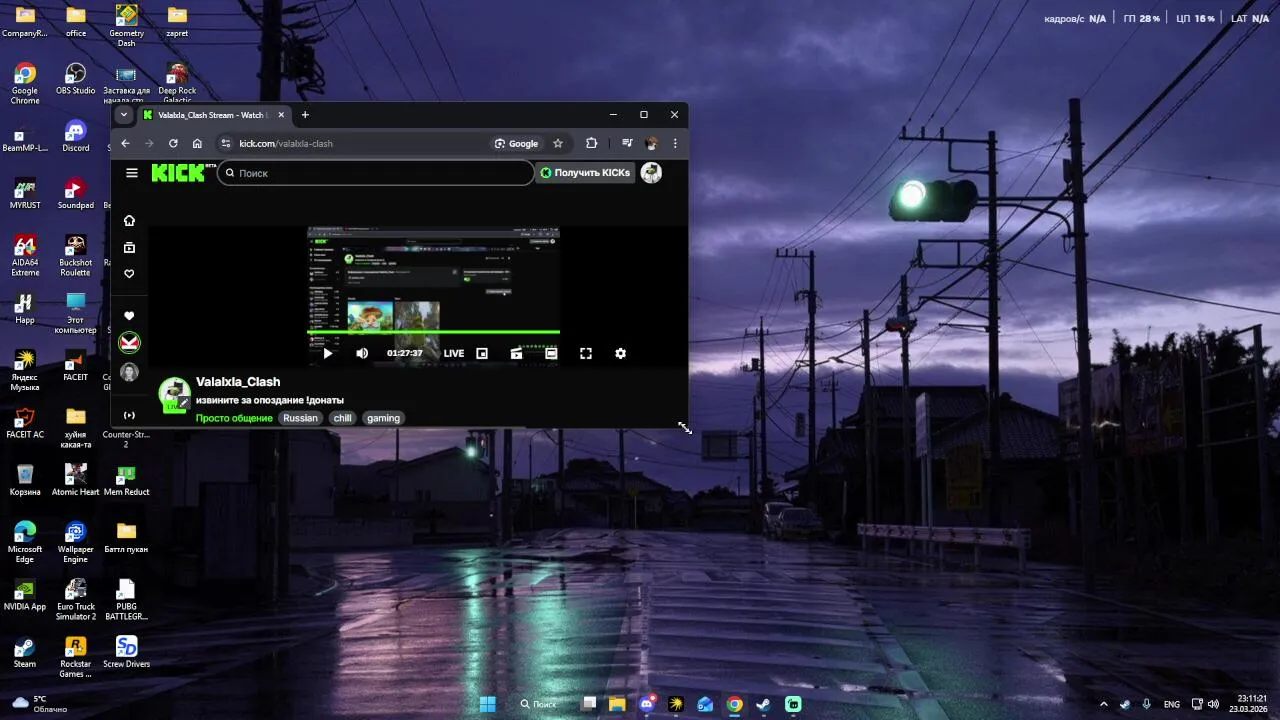Close the Valalxla_Clash Stream tab
This screenshot has height=720, width=1280.
[281, 115]
